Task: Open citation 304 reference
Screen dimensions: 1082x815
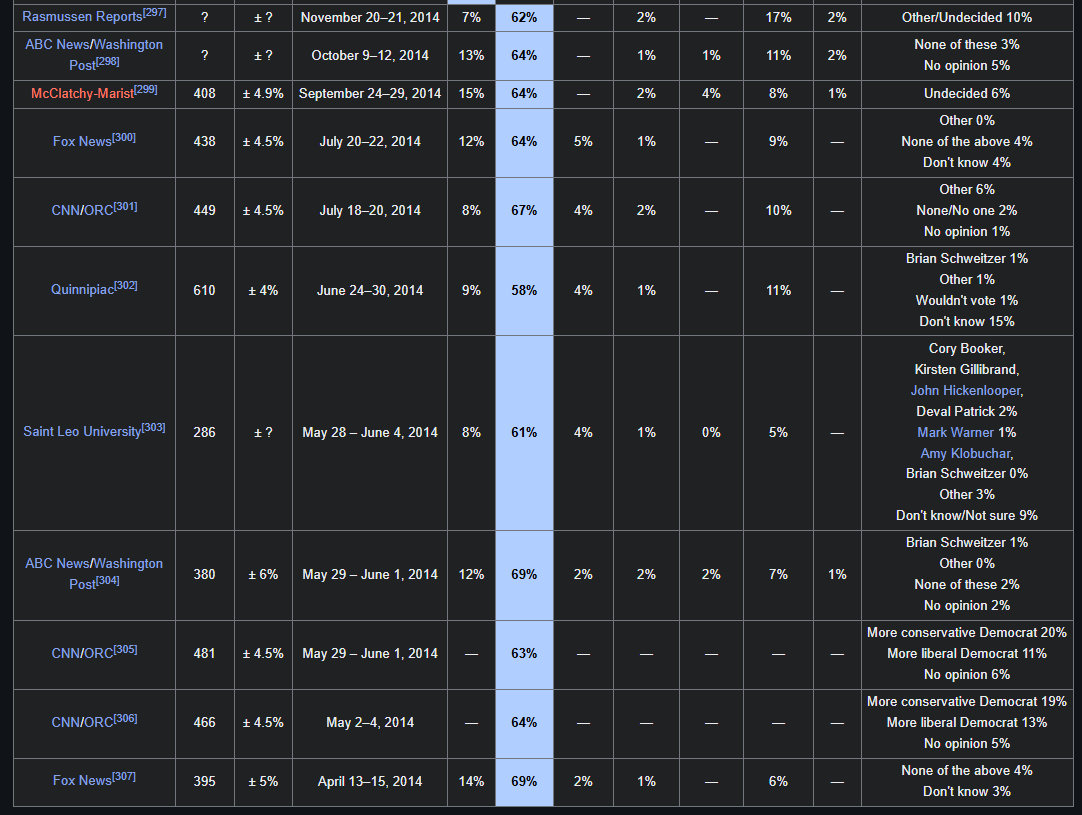Action: pyautogui.click(x=108, y=581)
